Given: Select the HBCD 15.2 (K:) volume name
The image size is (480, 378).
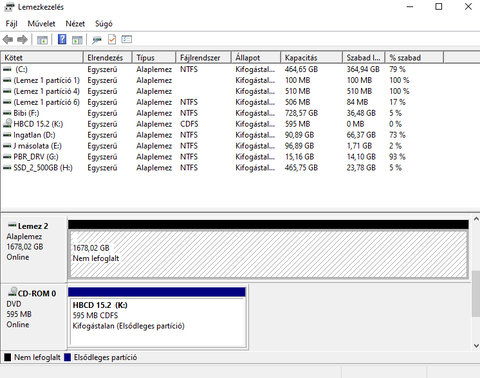Looking at the screenshot, I should tap(38, 124).
